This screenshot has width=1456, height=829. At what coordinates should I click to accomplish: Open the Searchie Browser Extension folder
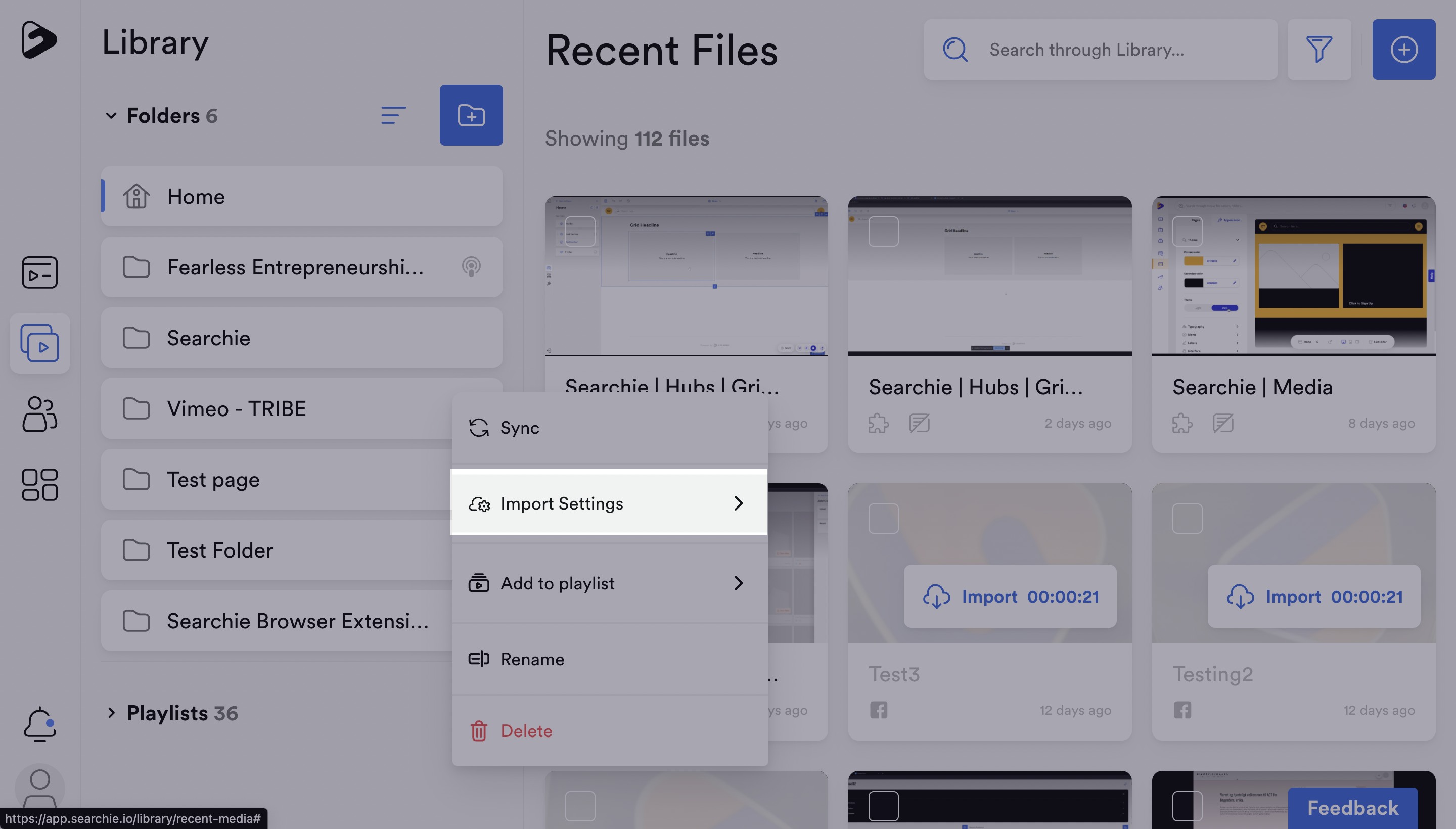(277, 621)
